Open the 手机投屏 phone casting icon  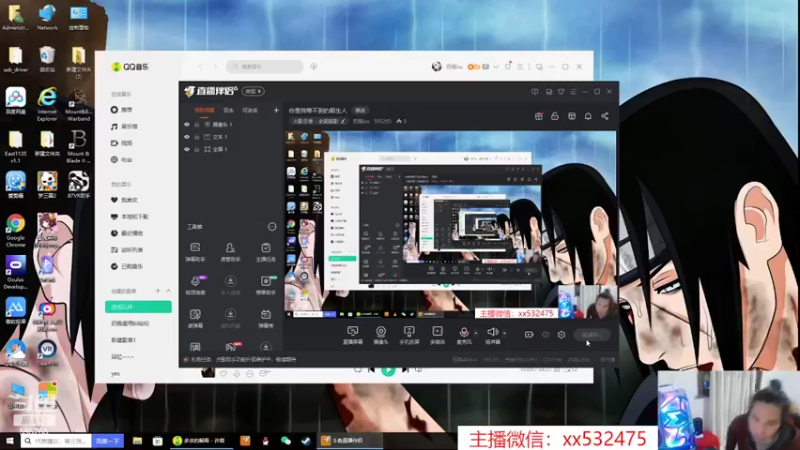click(409, 335)
